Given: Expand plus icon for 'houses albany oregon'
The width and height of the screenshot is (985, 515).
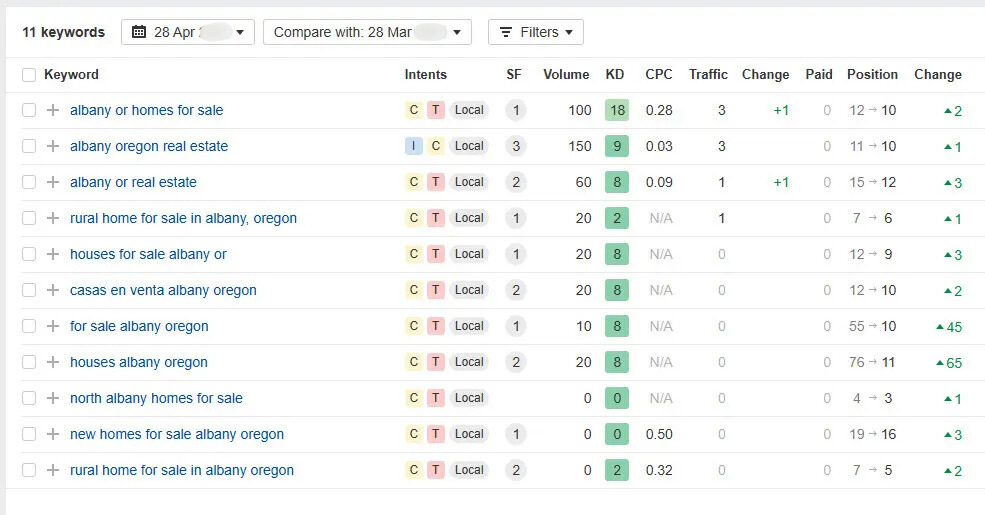Looking at the screenshot, I should tap(53, 362).
